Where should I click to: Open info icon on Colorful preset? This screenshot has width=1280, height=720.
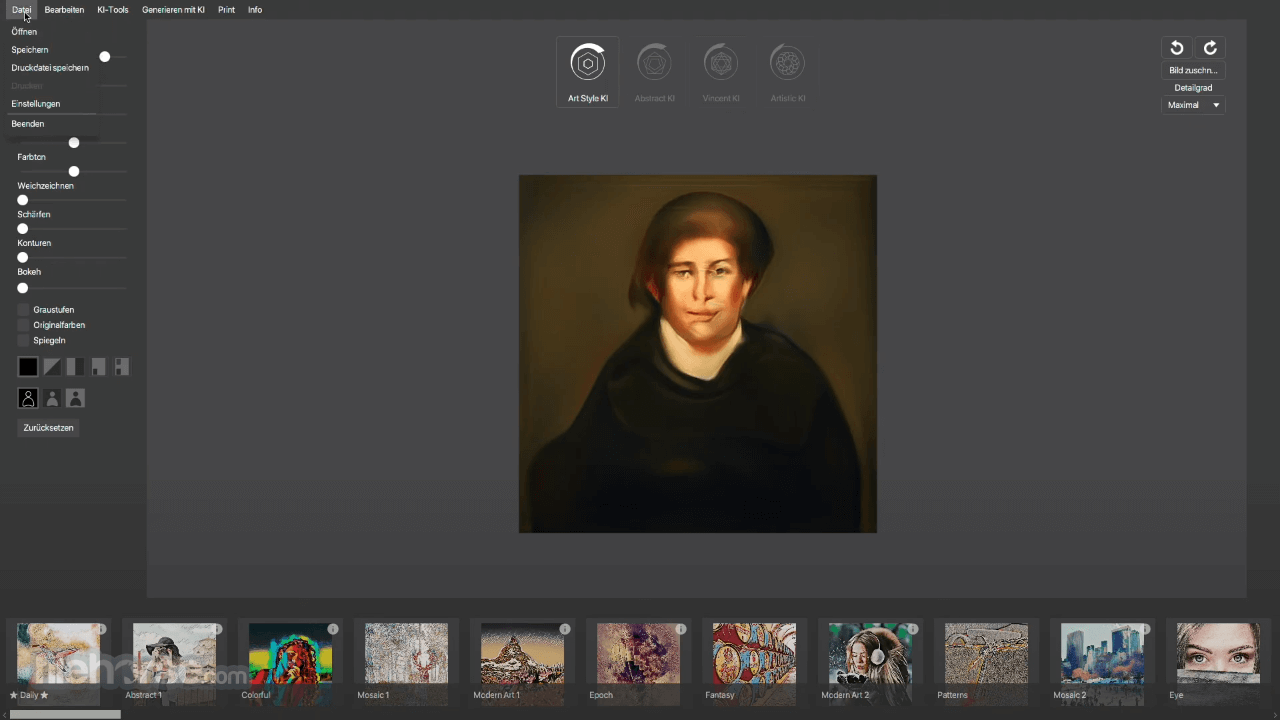click(333, 629)
